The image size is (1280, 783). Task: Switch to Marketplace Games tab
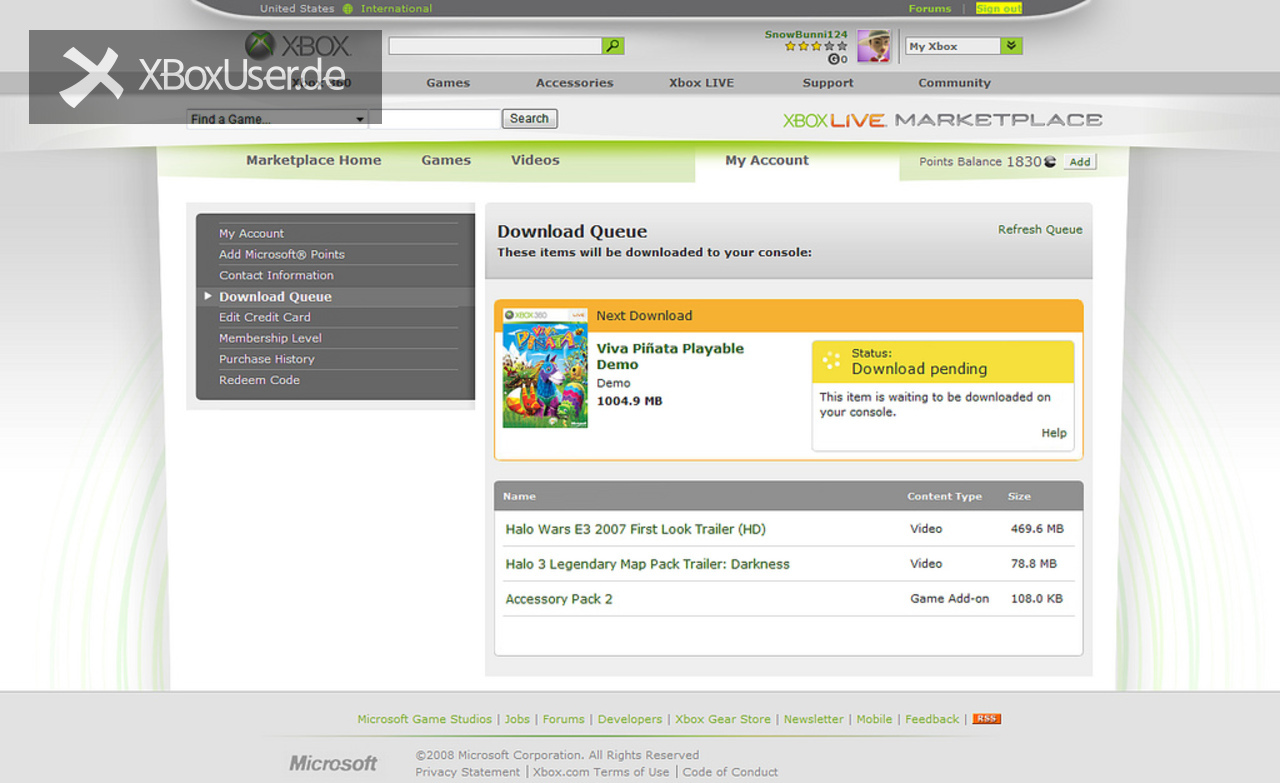pos(446,160)
